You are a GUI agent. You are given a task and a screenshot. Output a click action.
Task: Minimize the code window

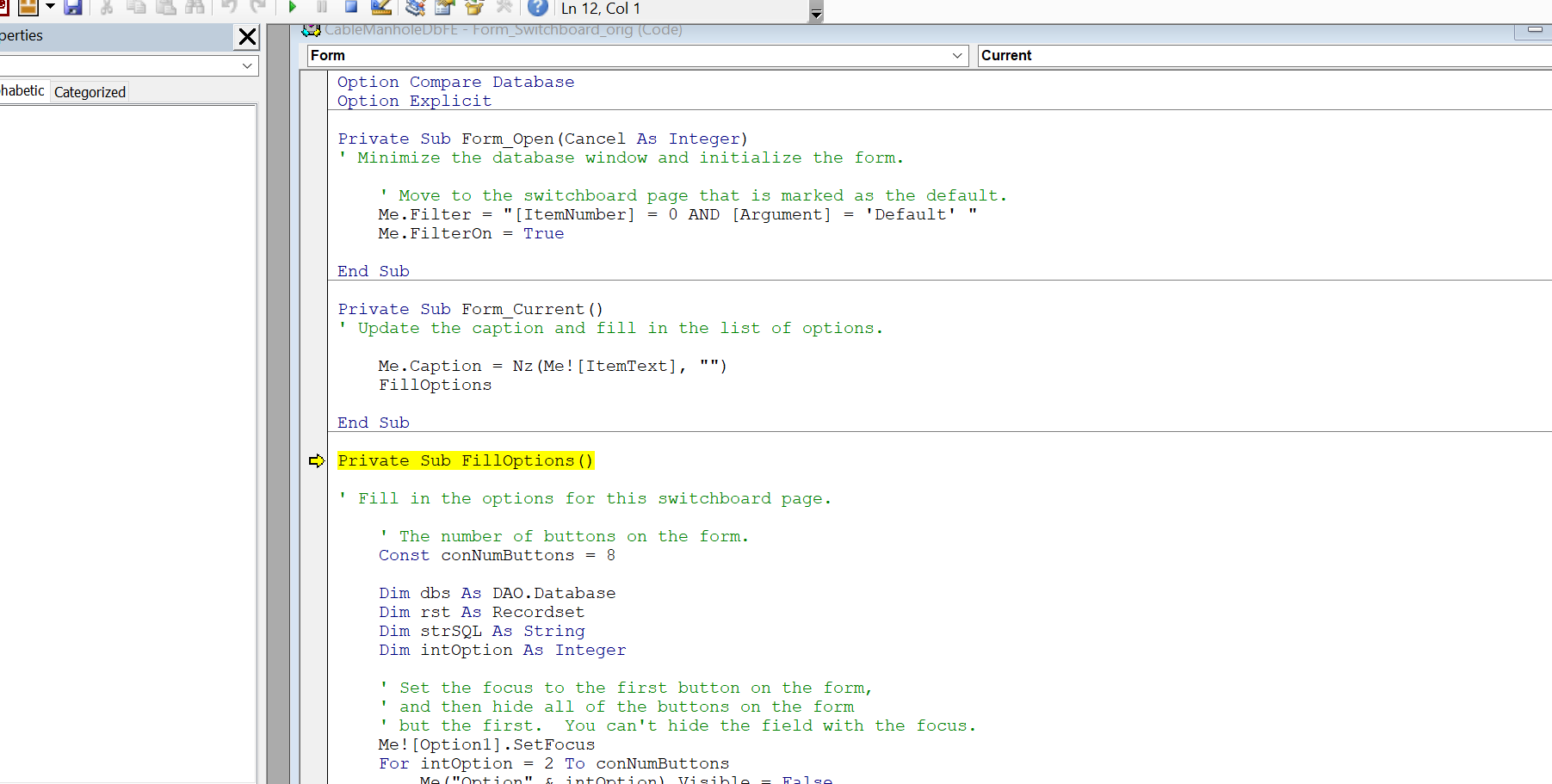pos(1534,30)
